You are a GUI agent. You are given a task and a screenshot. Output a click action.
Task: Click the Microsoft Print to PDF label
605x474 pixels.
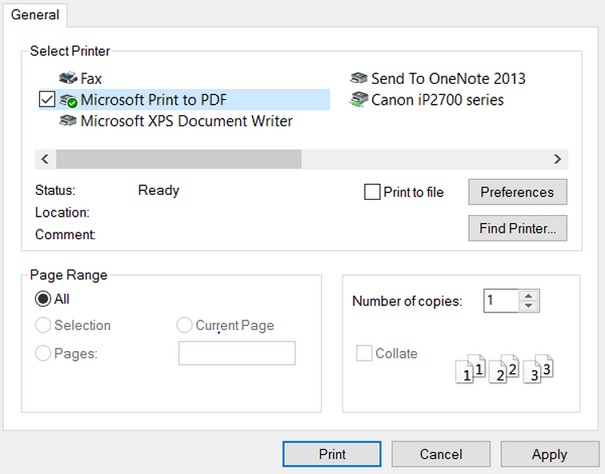(154, 100)
